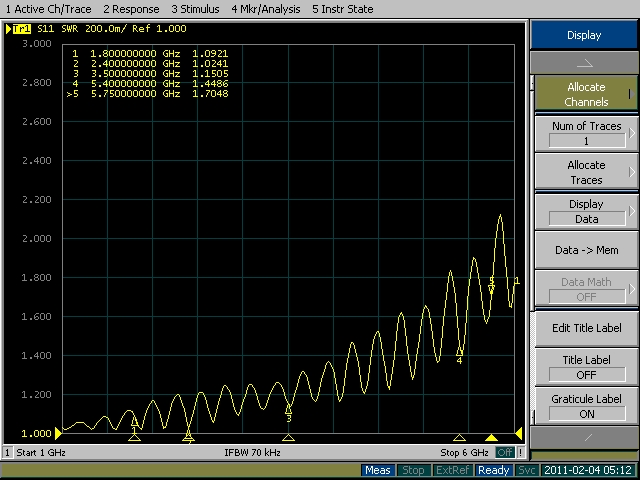Toggle the Graticule Label ON softkey
Screen dimensions: 640x480
coord(586,406)
